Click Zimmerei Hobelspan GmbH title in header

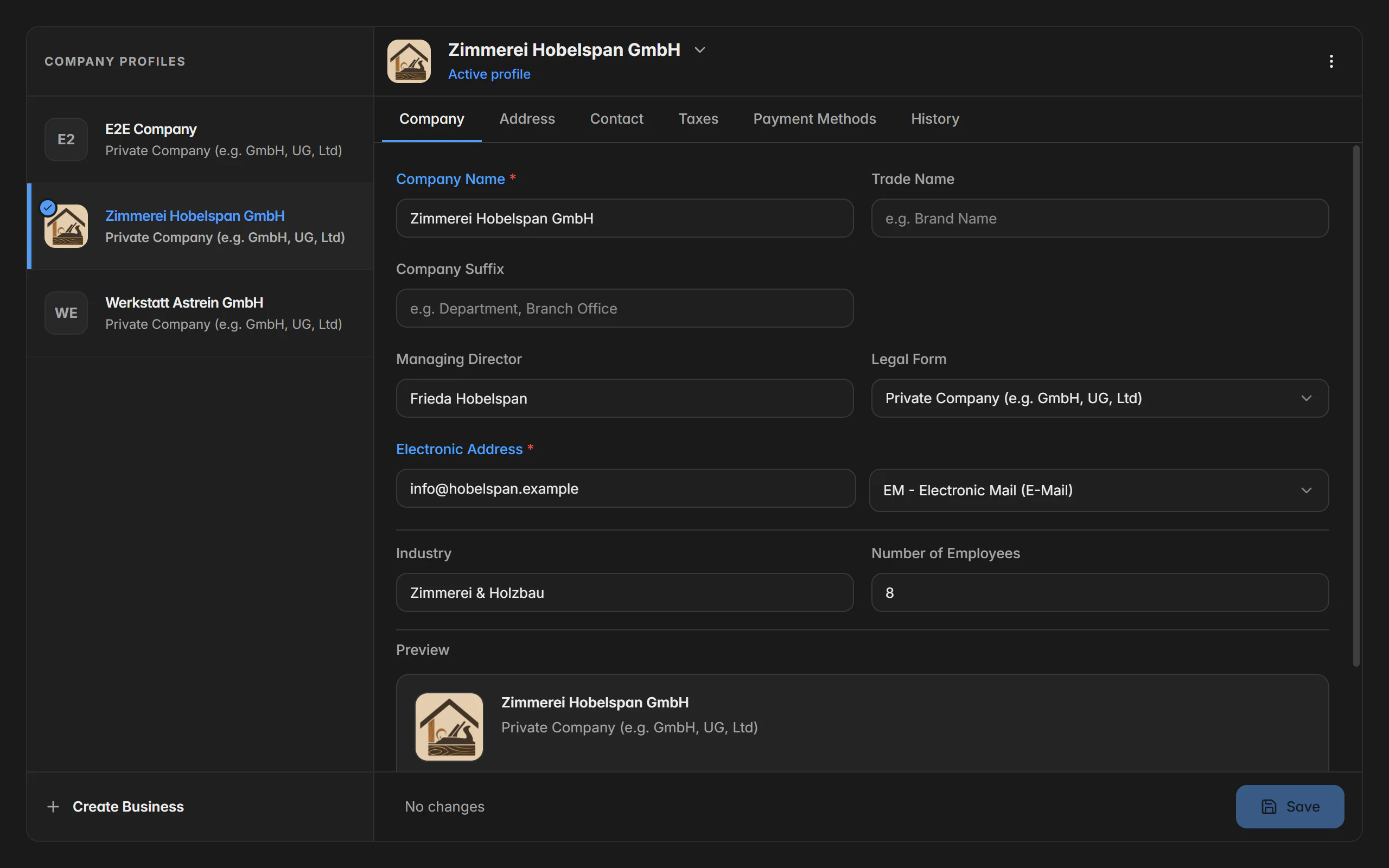coord(564,50)
